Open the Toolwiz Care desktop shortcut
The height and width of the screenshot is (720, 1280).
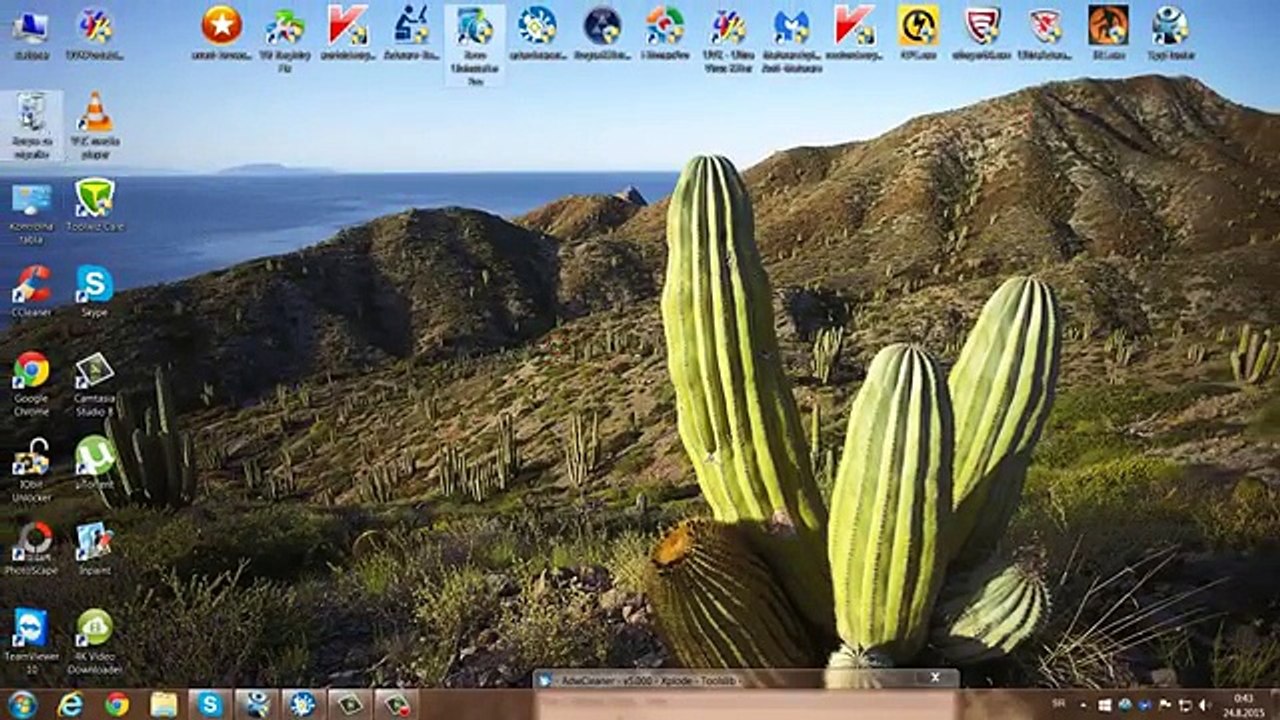(94, 199)
